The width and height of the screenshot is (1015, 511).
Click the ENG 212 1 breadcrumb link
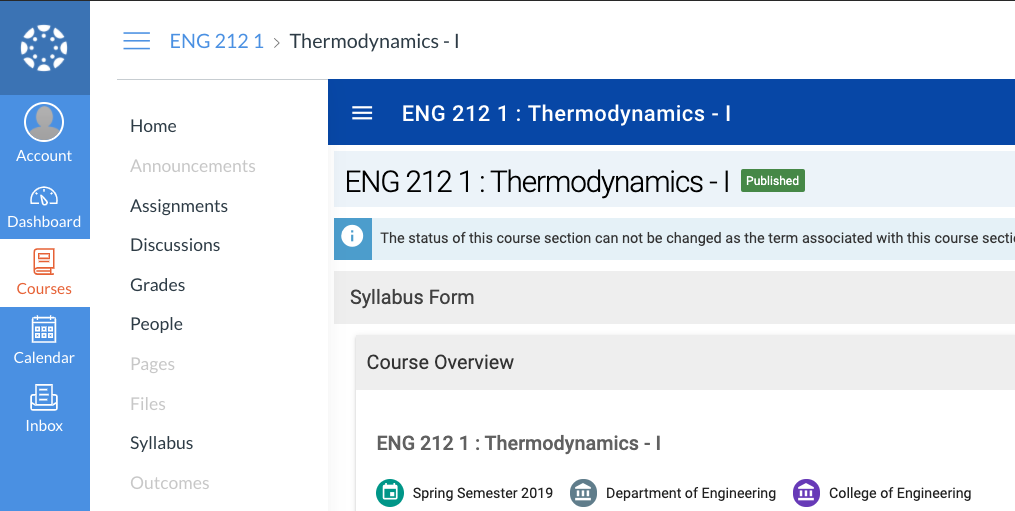tap(217, 41)
